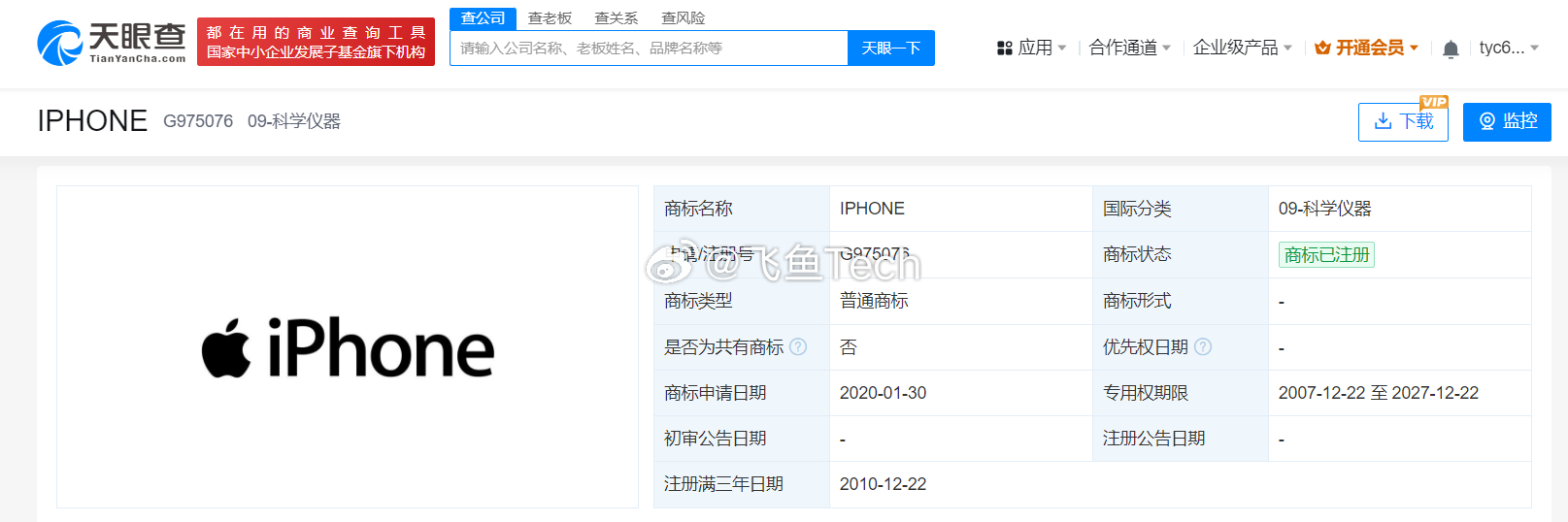Click the 否 shared trademark value

(849, 346)
